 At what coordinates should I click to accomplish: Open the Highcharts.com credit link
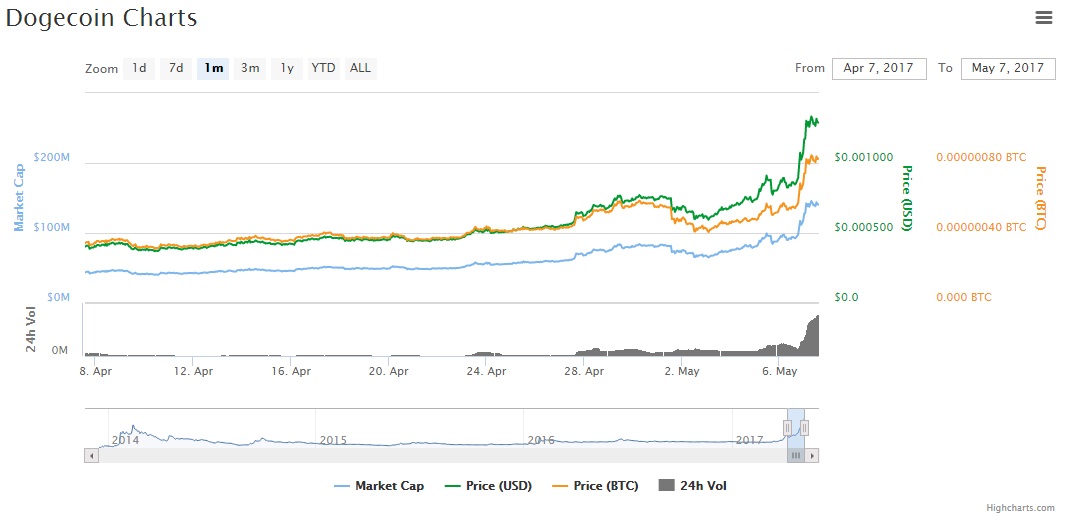(x=1020, y=508)
